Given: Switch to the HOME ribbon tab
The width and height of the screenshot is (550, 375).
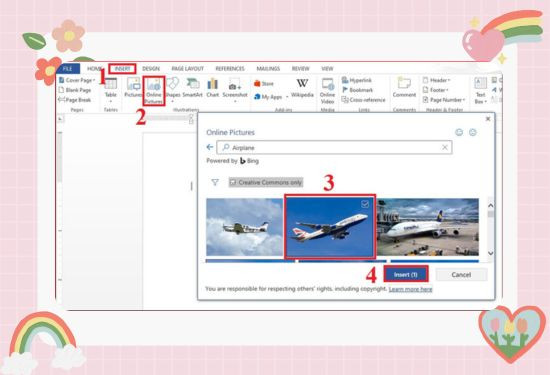Looking at the screenshot, I should pos(94,69).
